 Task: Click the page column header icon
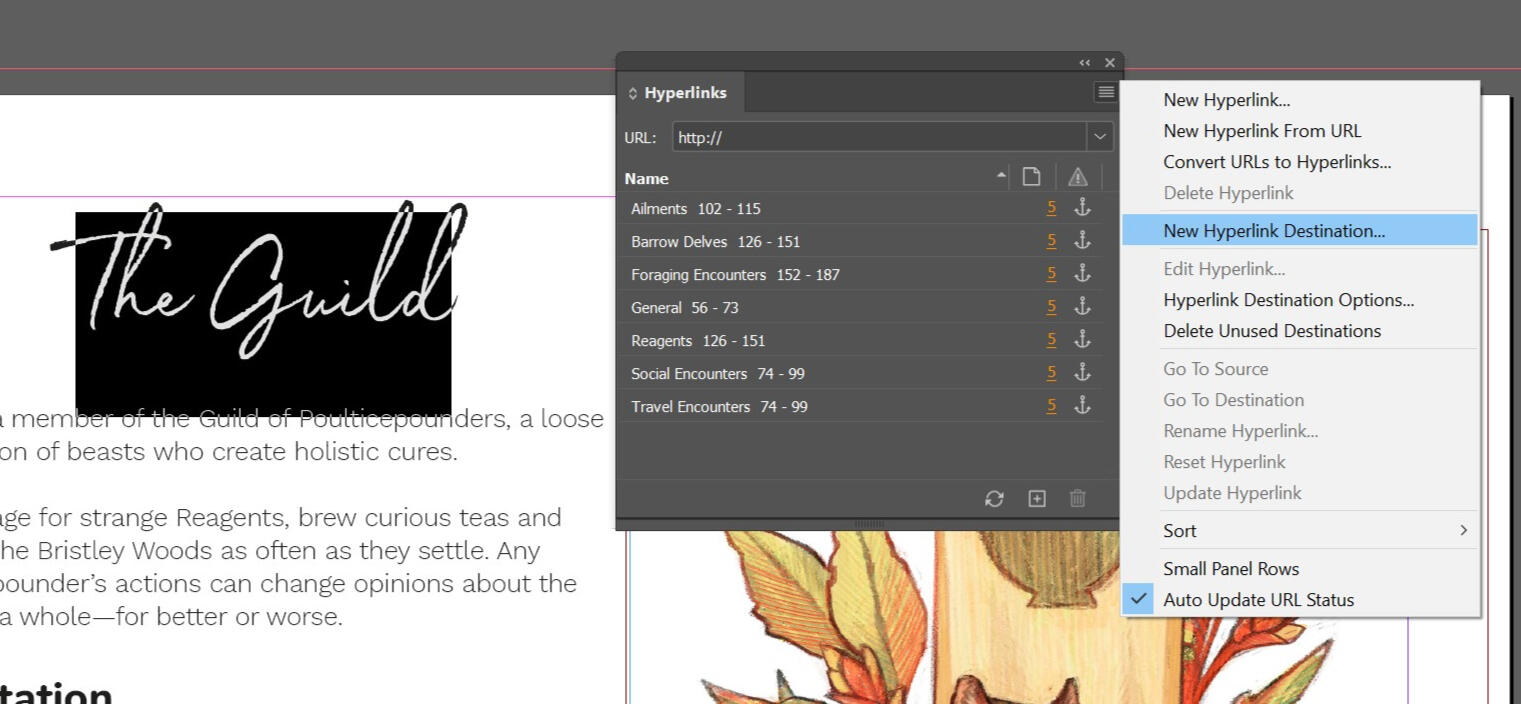click(1031, 176)
